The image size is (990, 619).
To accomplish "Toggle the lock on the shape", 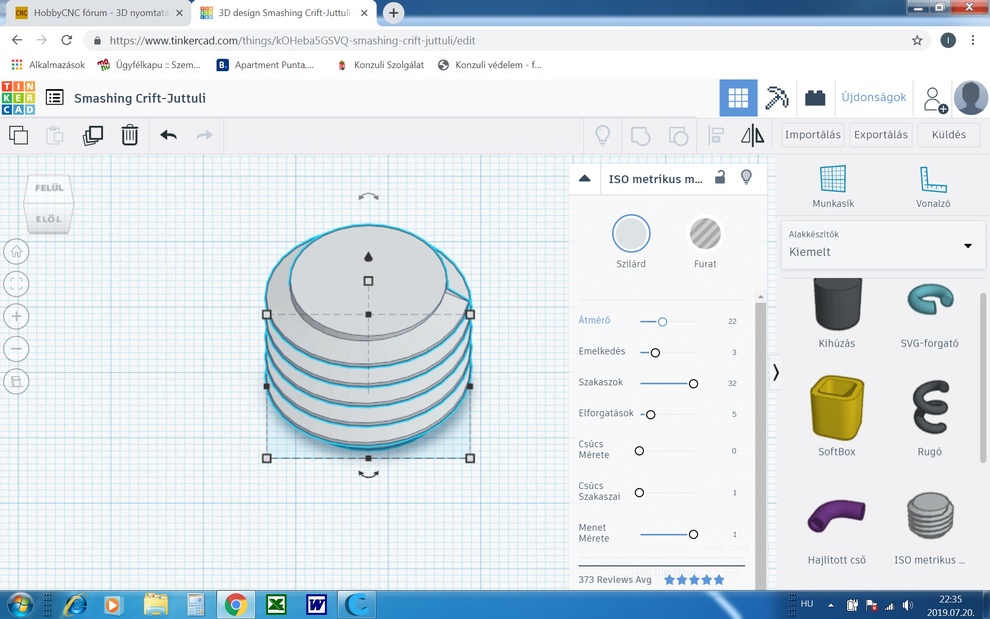I will click(x=720, y=178).
